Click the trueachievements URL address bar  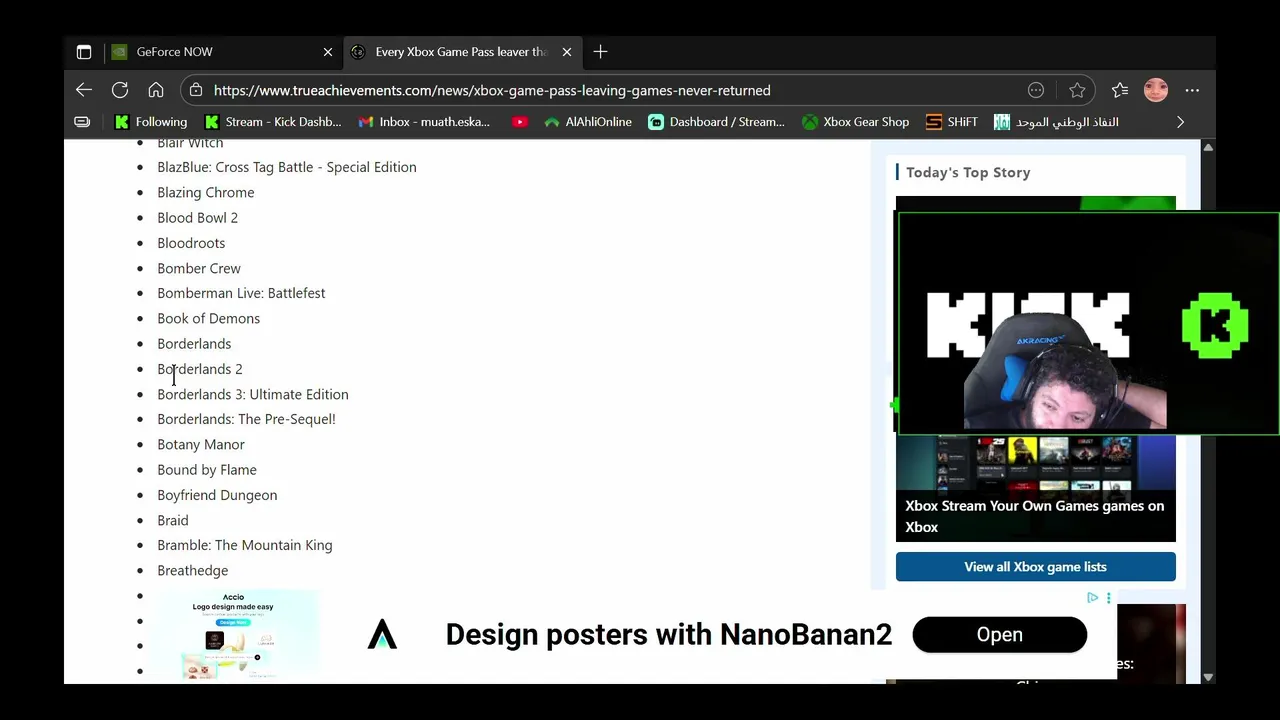492,90
